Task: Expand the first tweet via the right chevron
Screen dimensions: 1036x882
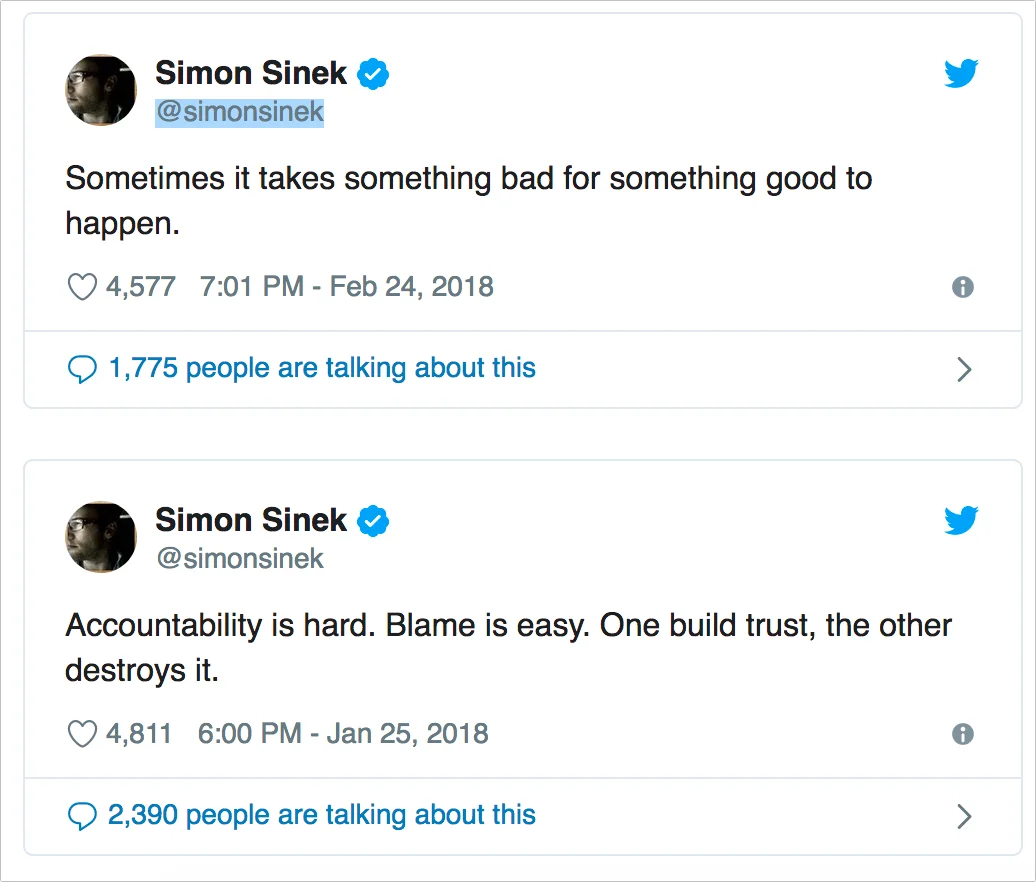Action: coord(964,370)
